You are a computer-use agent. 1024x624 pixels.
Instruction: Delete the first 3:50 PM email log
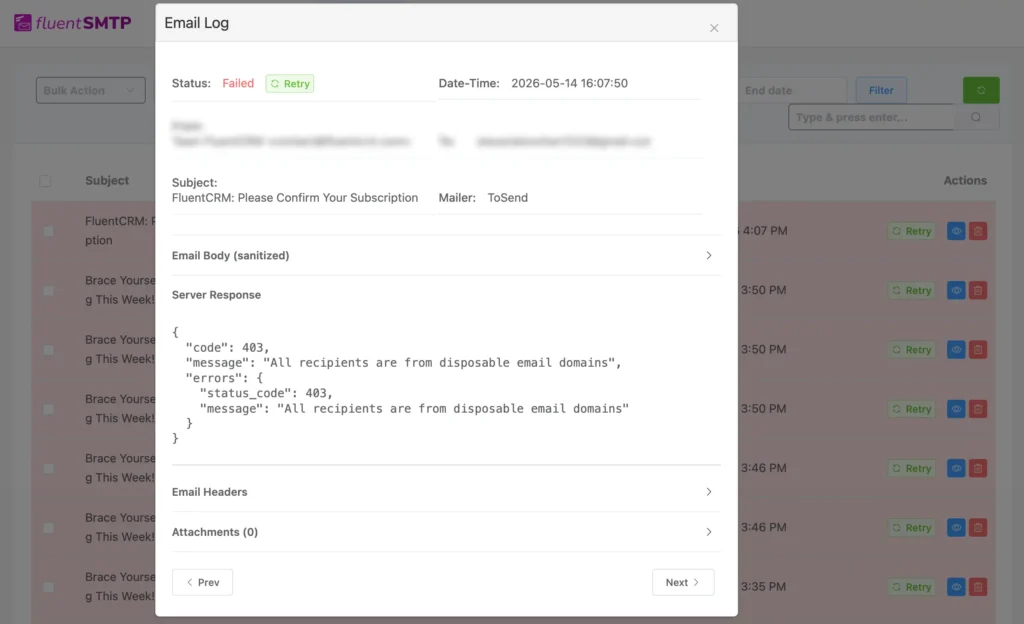[978, 290]
